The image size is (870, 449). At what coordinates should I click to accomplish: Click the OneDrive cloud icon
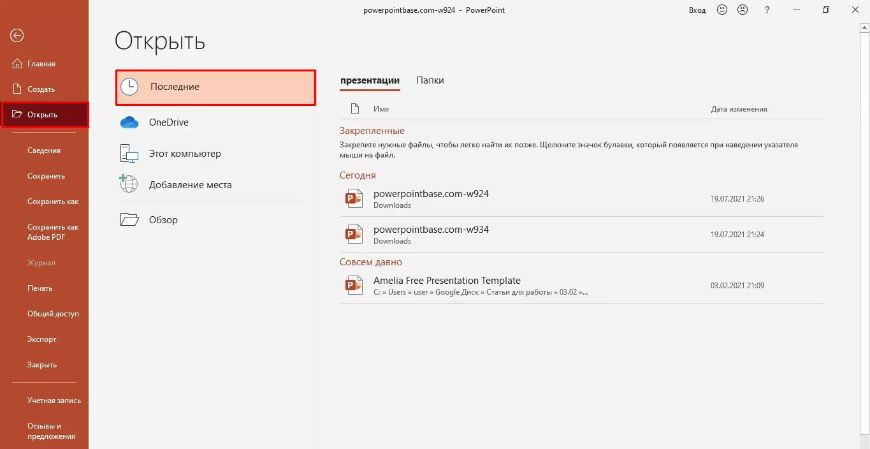tap(129, 123)
